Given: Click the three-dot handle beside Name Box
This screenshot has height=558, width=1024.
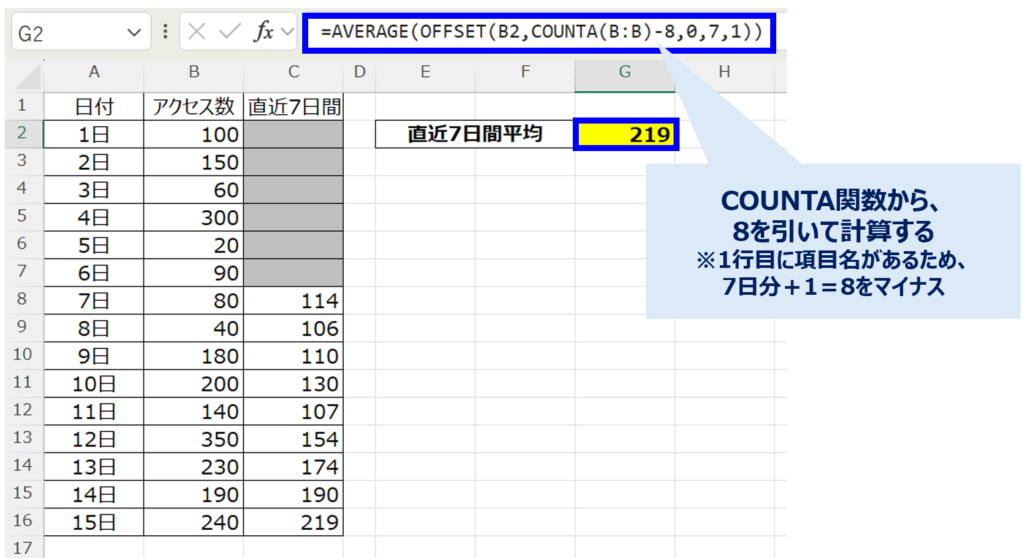Looking at the screenshot, I should click(165, 31).
